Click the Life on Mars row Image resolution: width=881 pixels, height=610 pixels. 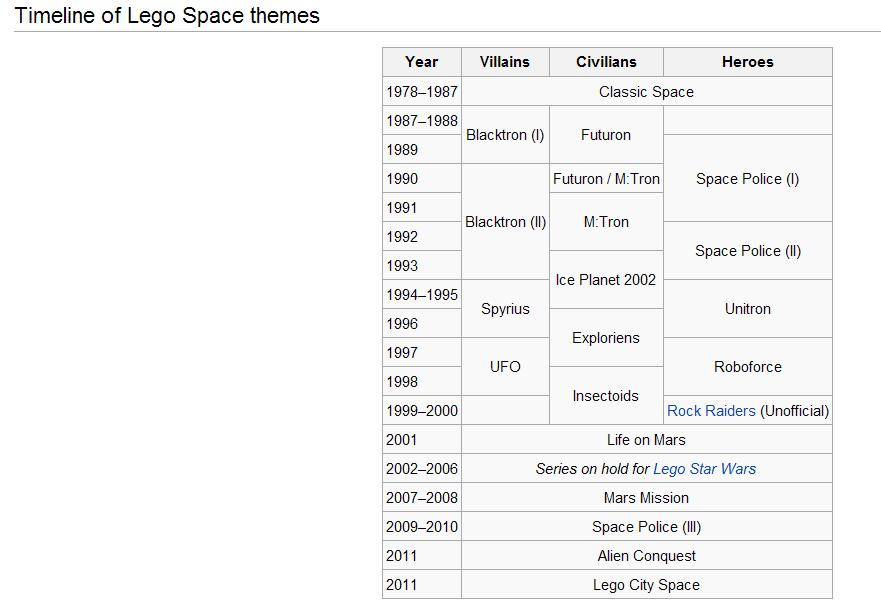[x=646, y=440]
